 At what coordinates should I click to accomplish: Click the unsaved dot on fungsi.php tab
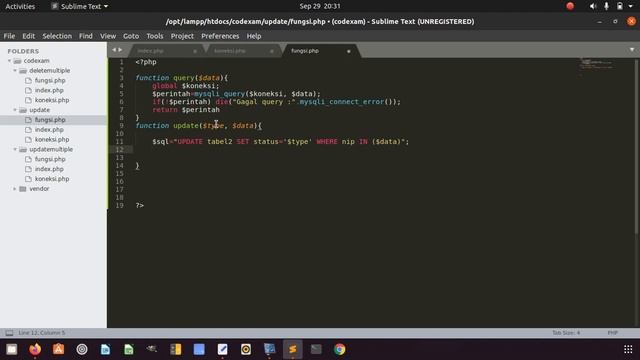click(349, 51)
